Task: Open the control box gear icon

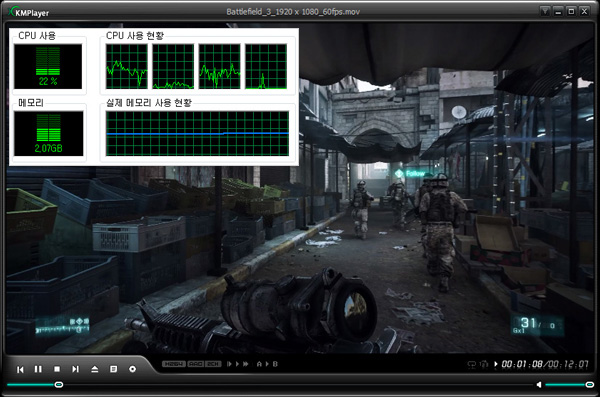Action: tap(132, 369)
